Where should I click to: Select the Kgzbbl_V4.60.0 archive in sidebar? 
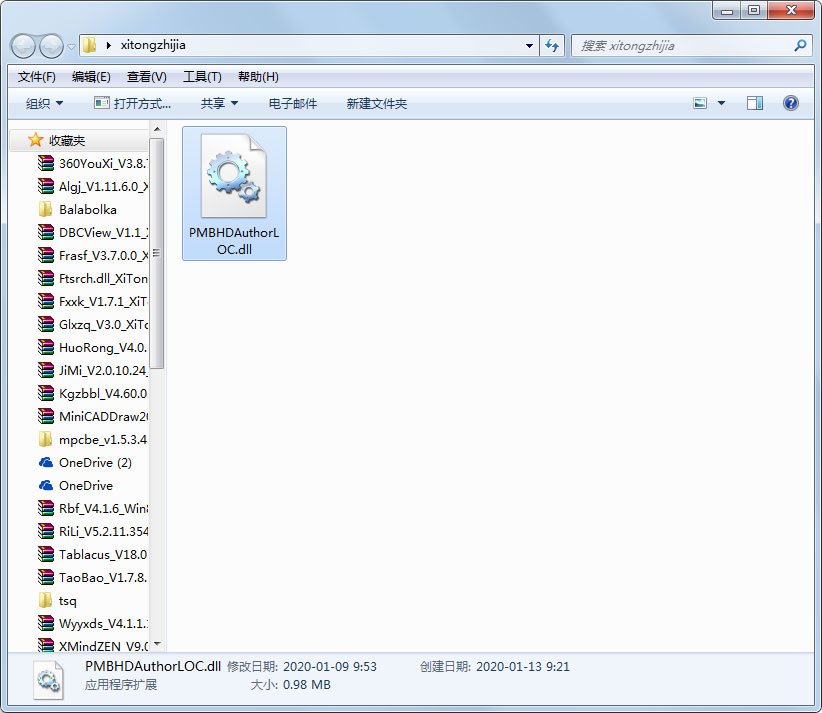point(92,394)
